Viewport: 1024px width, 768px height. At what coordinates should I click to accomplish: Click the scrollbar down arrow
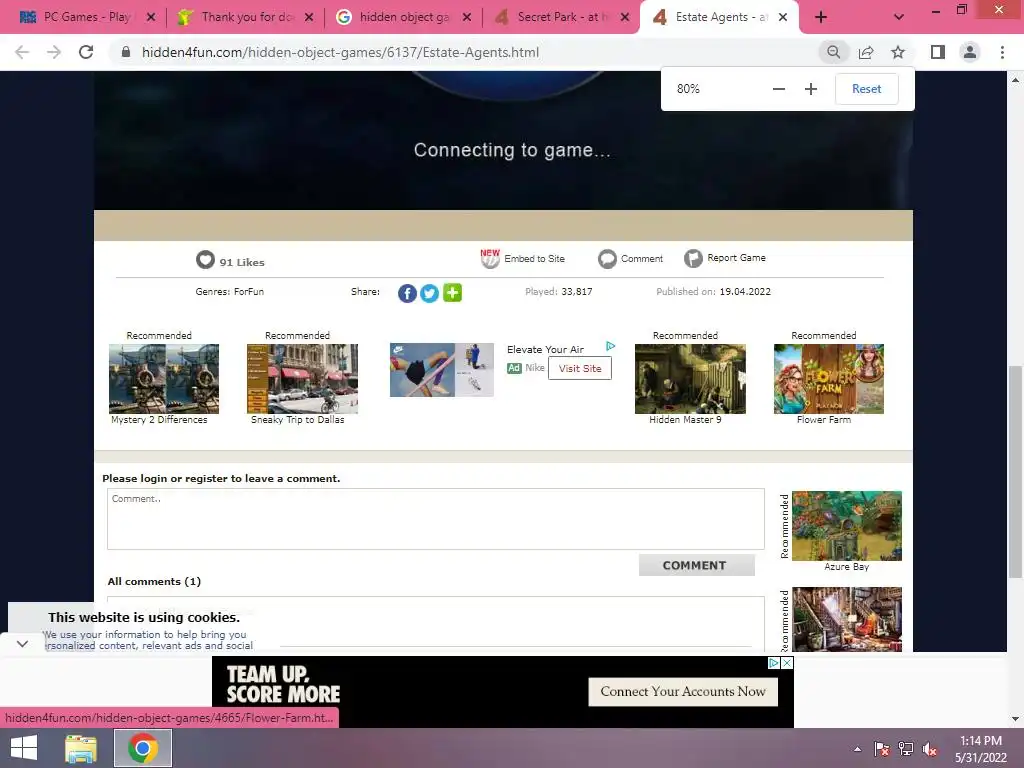tap(1015, 719)
